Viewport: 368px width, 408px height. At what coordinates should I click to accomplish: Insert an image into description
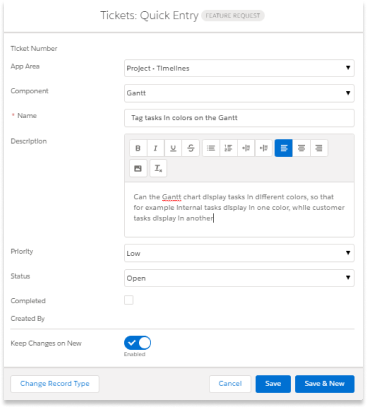[x=138, y=168]
